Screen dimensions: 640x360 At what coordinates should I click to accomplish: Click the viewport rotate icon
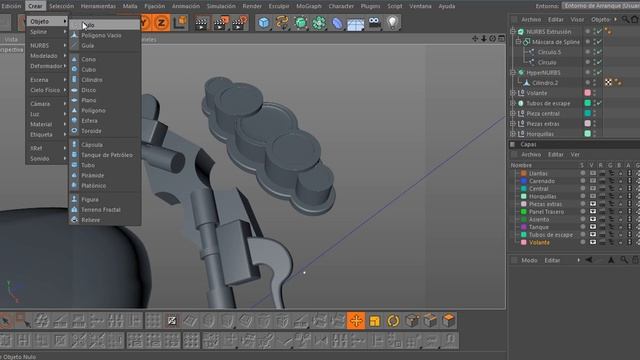click(x=493, y=38)
